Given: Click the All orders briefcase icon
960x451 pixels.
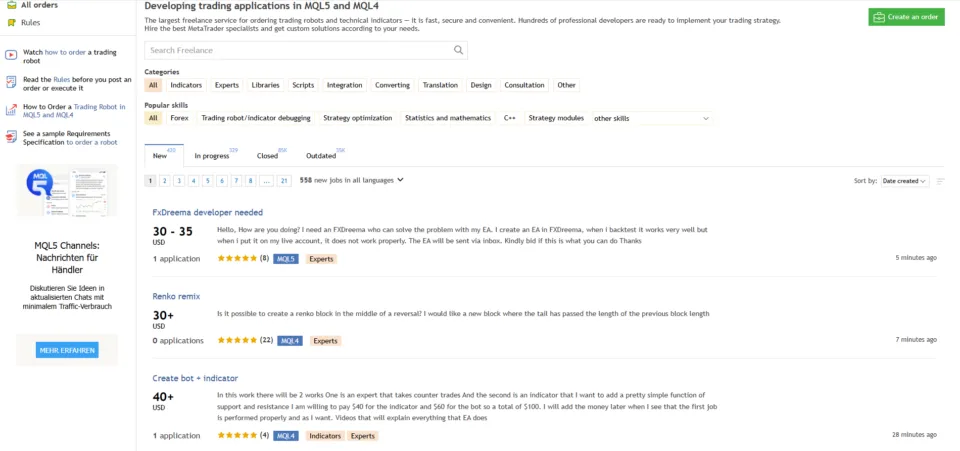Looking at the screenshot, I should 11,5.
